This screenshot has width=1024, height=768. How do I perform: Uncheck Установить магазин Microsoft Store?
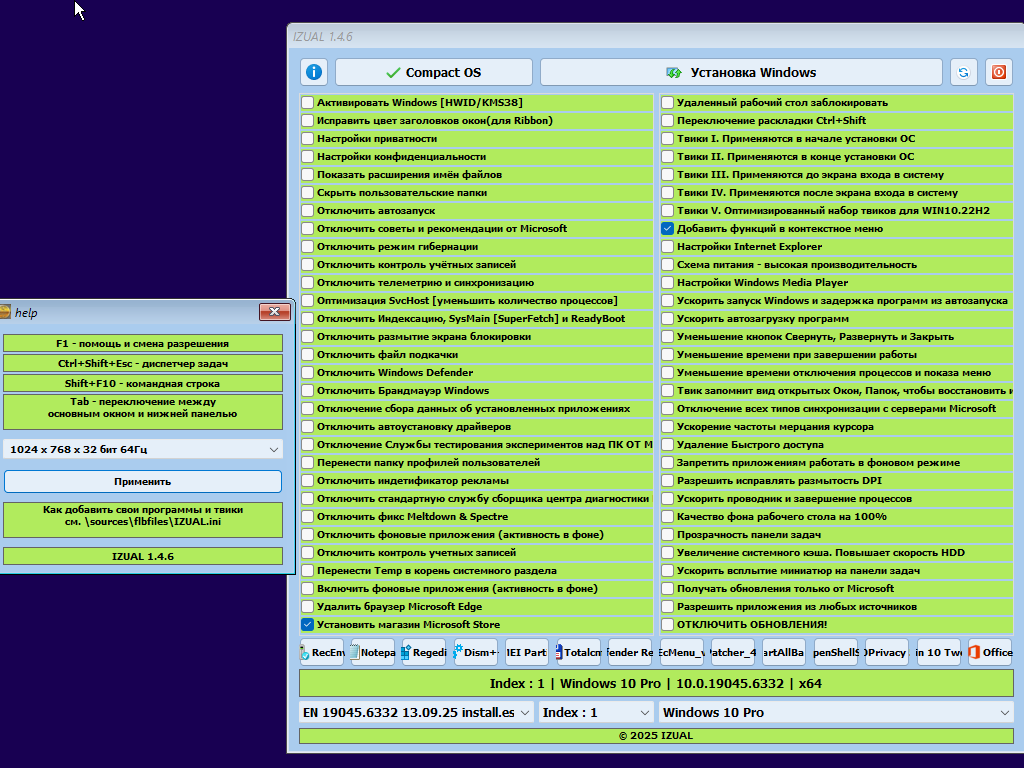308,624
